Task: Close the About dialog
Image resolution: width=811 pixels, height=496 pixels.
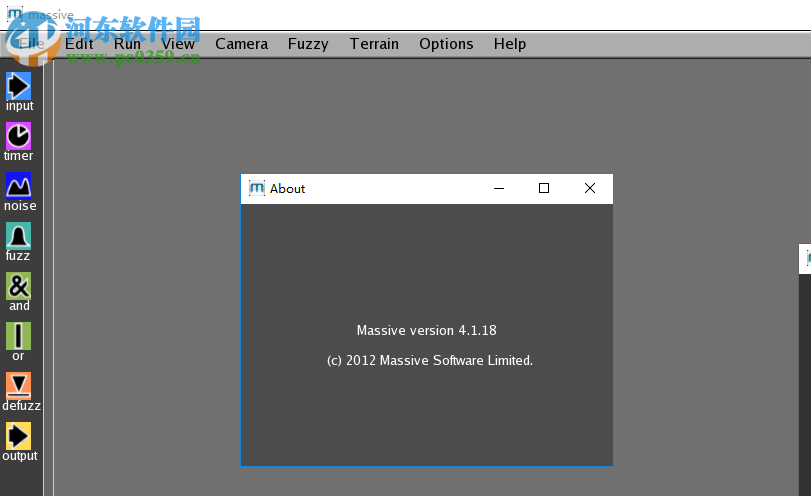Action: 590,188
